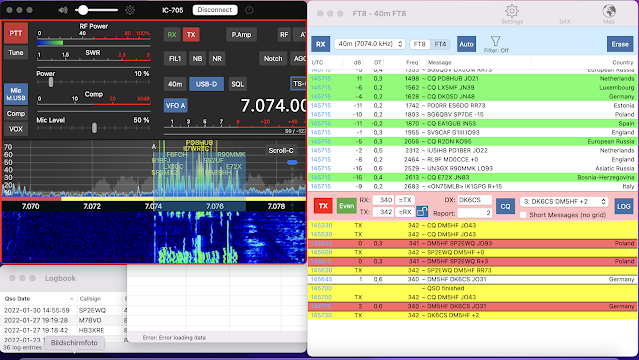
Task: Enable Short Messages (no grid) checkbox
Action: point(523,214)
